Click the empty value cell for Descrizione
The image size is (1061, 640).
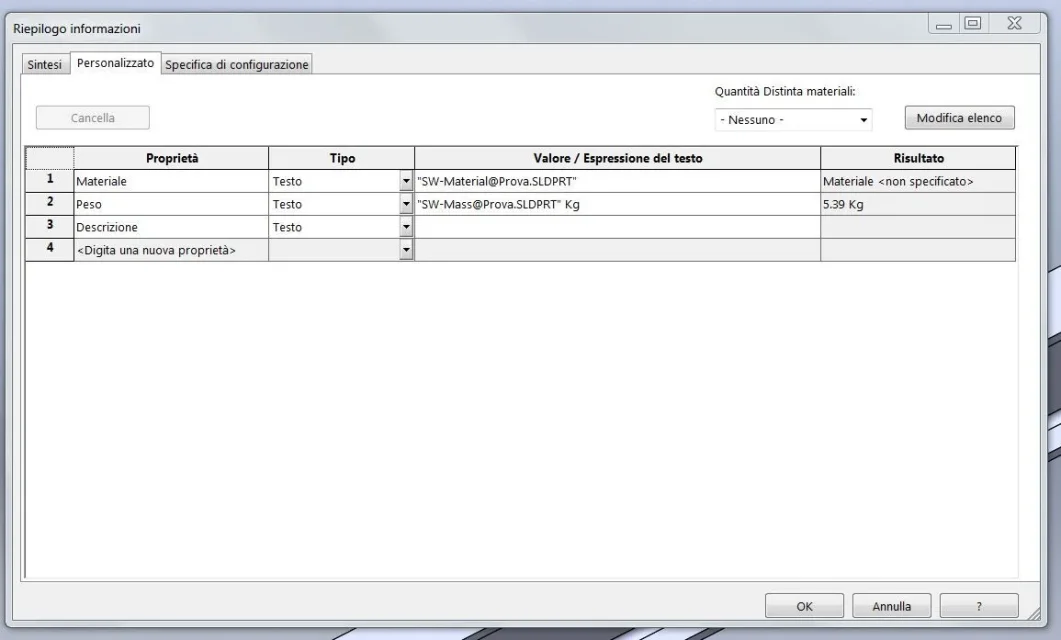point(617,227)
